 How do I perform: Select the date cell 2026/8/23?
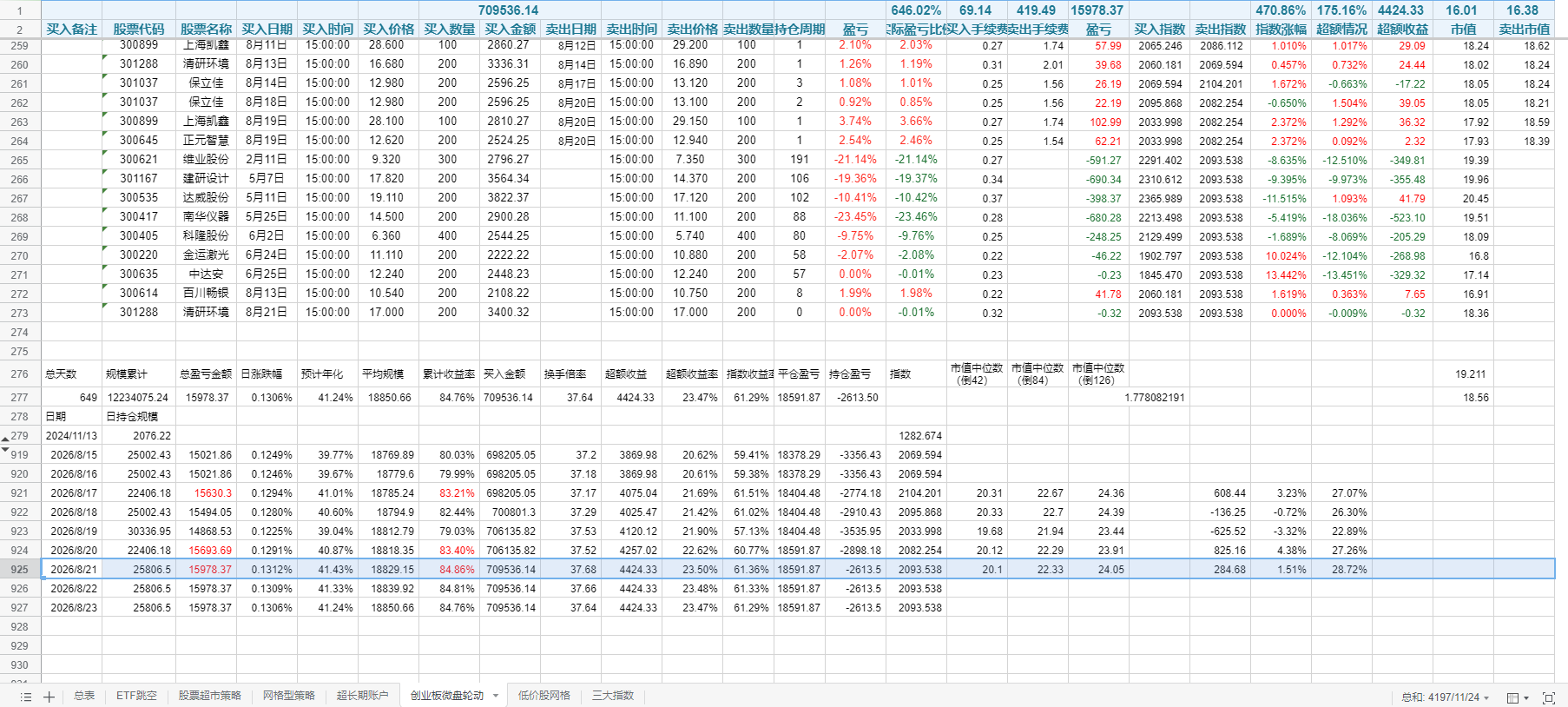pos(71,608)
